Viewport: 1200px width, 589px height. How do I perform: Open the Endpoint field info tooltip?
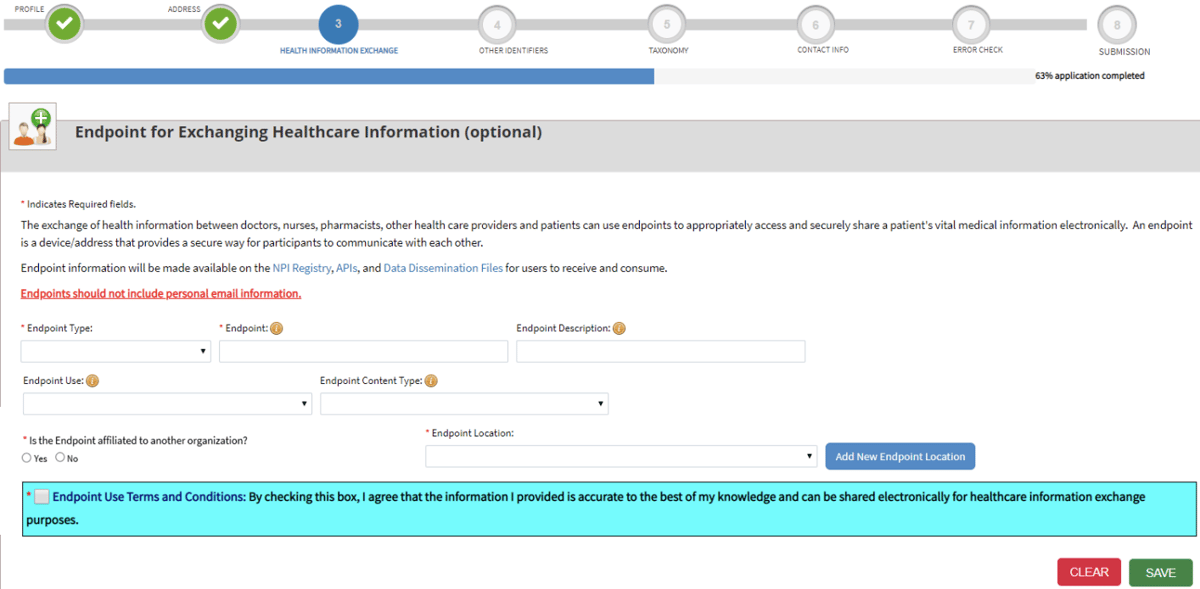click(x=277, y=327)
